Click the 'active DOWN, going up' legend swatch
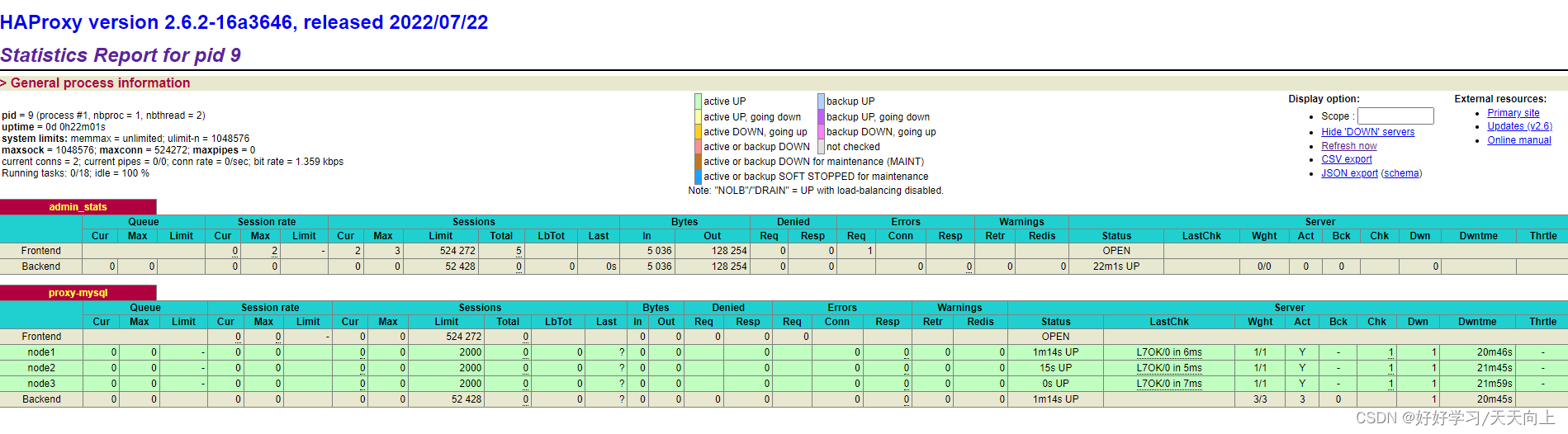 click(699, 132)
